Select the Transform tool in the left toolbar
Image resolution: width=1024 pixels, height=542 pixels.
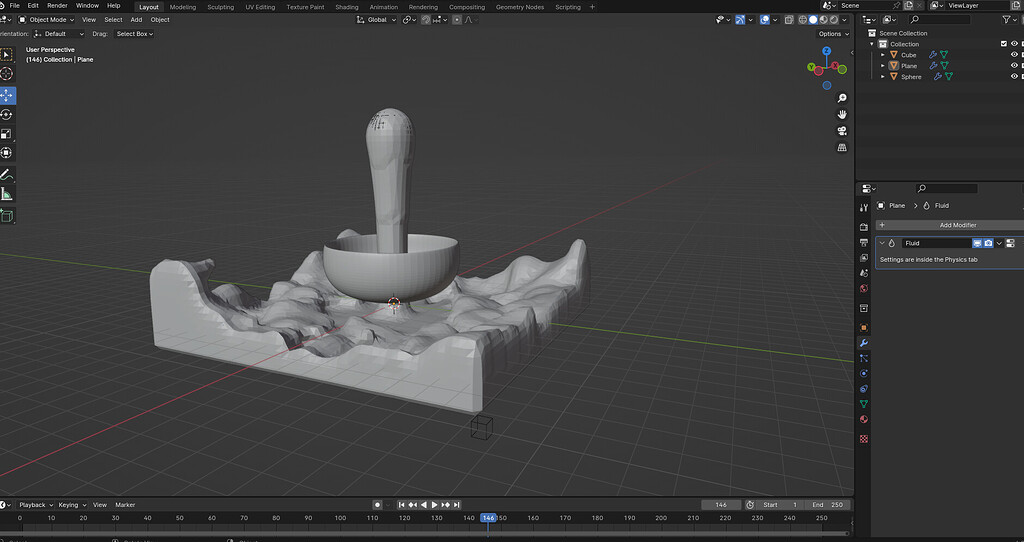click(7, 153)
